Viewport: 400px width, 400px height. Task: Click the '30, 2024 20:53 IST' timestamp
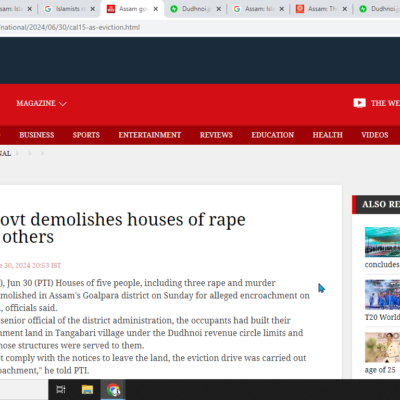[32, 266]
